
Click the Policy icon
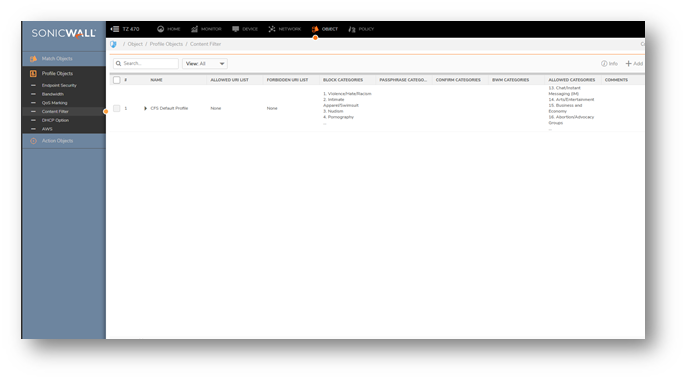click(352, 29)
